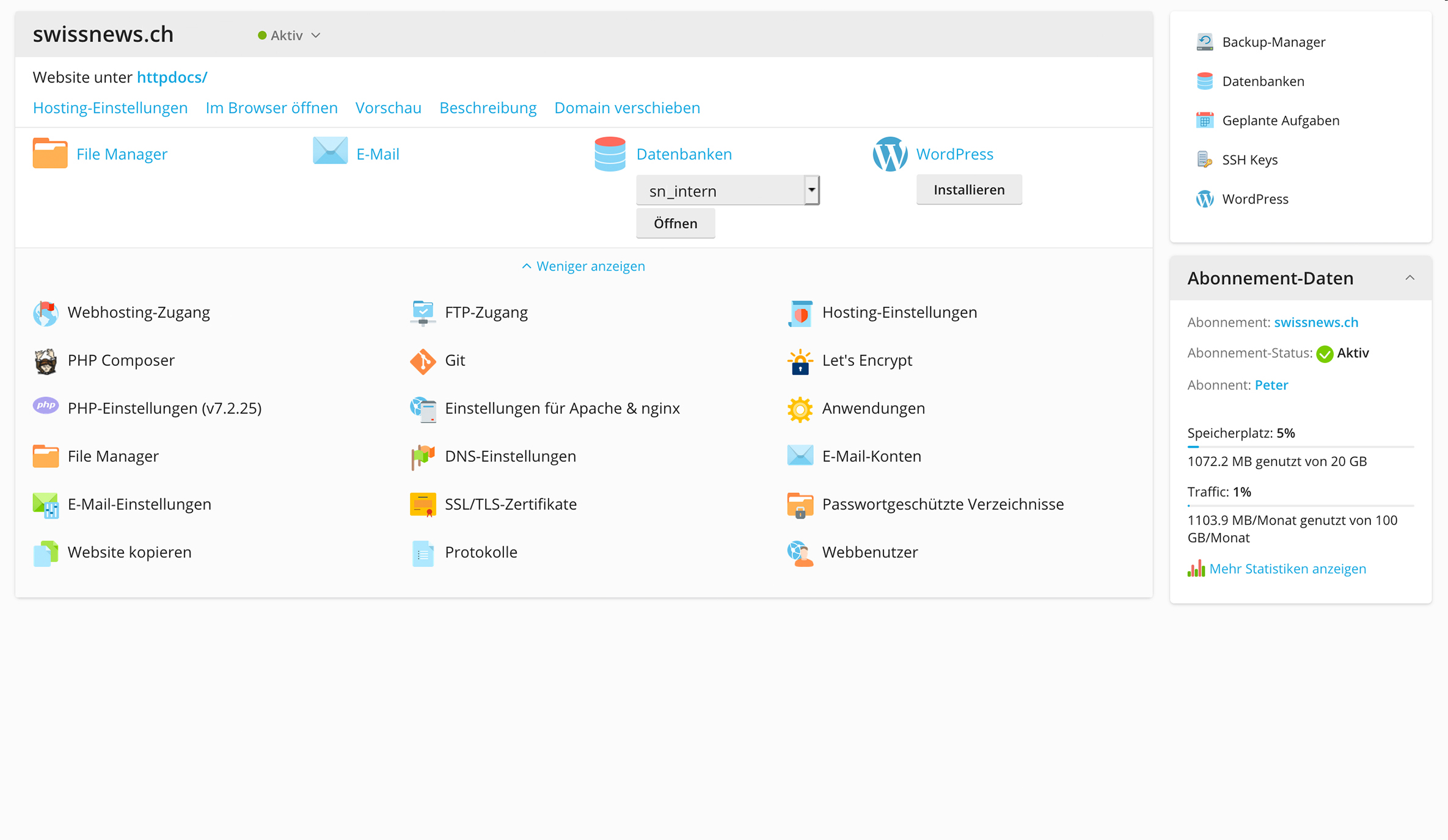Click the green Aktiv subscription status checkmark
Viewport: 1448px width, 840px height.
pos(1324,354)
